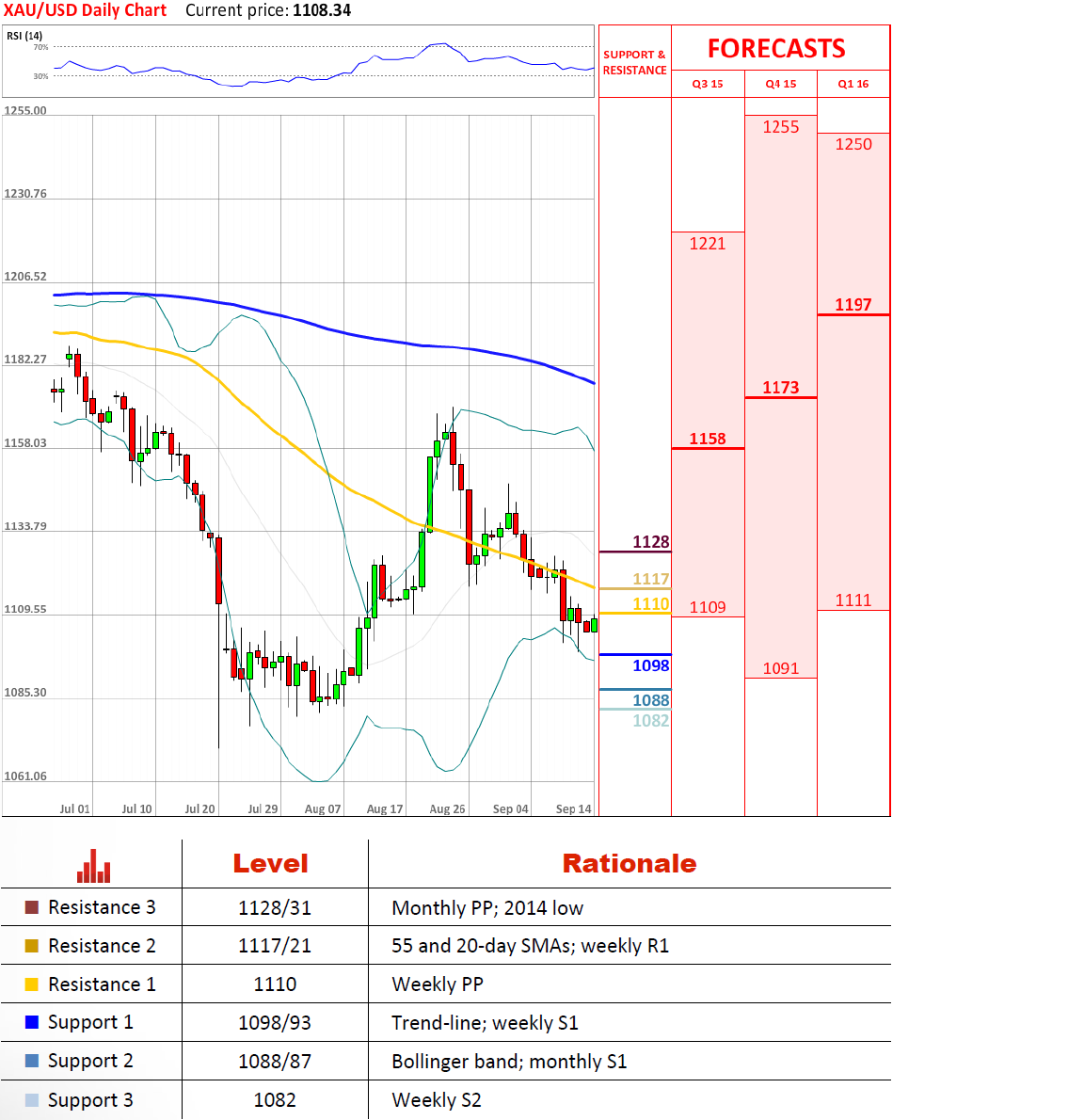1084x1120 pixels.
Task: Select the Support 1 blue color swatch
Action: (31, 1022)
